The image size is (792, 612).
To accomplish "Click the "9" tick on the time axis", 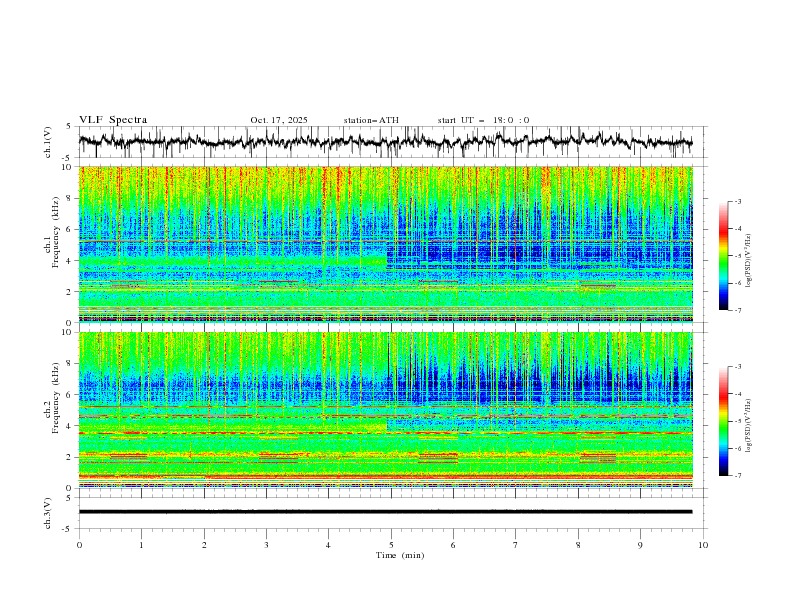I will tap(640, 545).
